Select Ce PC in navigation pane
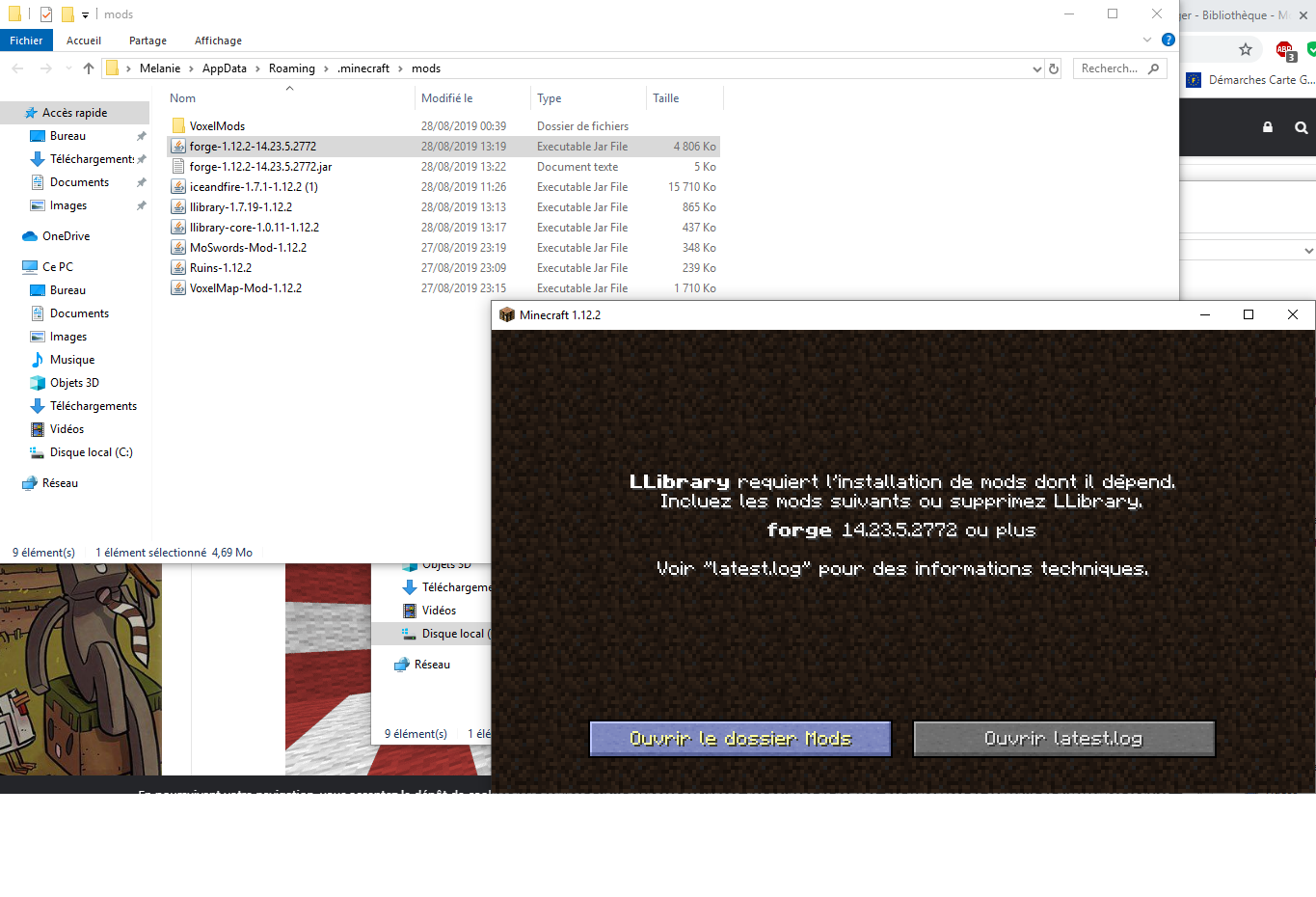 [x=57, y=267]
